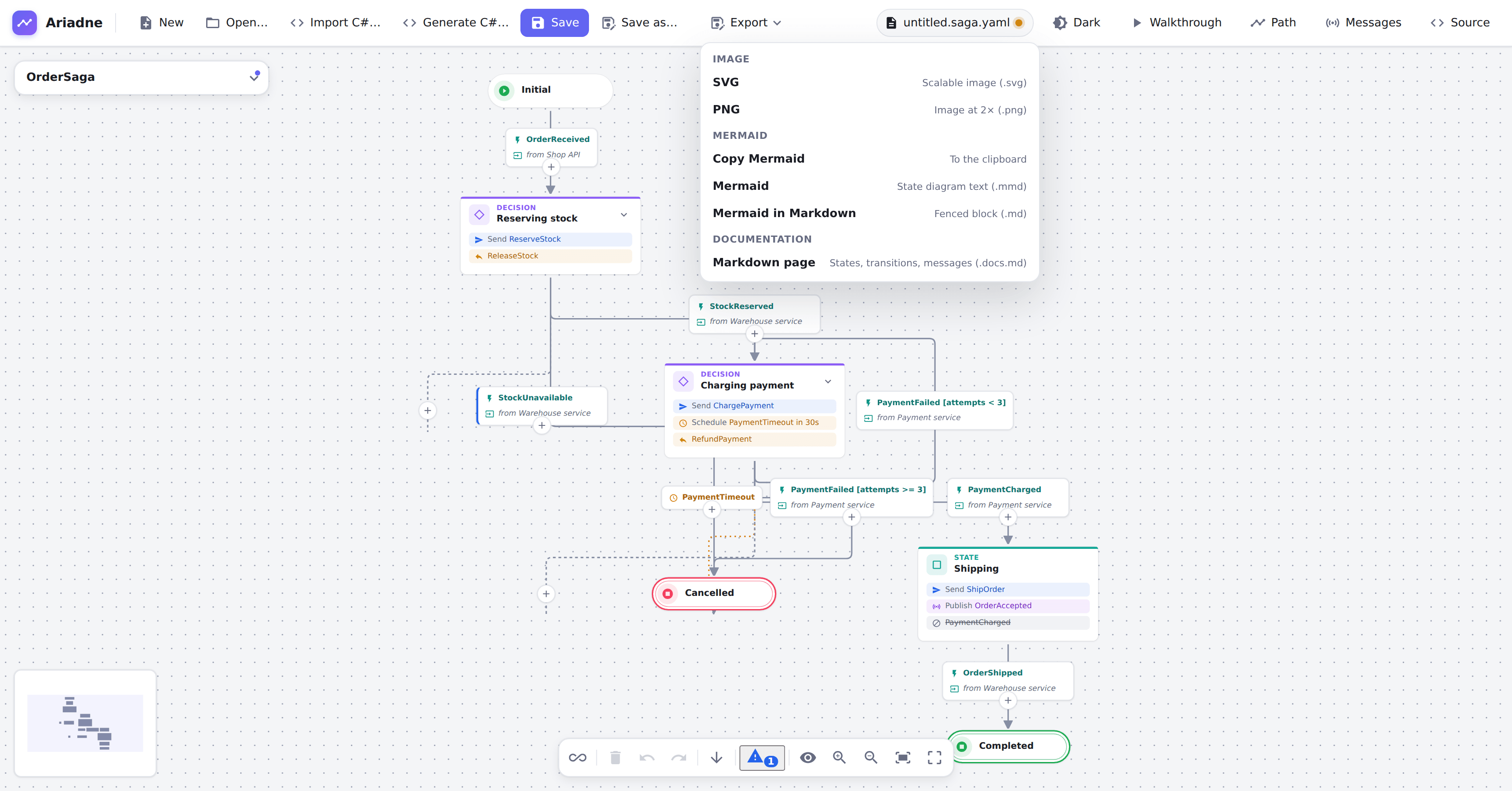
Task: Click the fullscreen icon in bottom toolbar
Action: coord(934,758)
